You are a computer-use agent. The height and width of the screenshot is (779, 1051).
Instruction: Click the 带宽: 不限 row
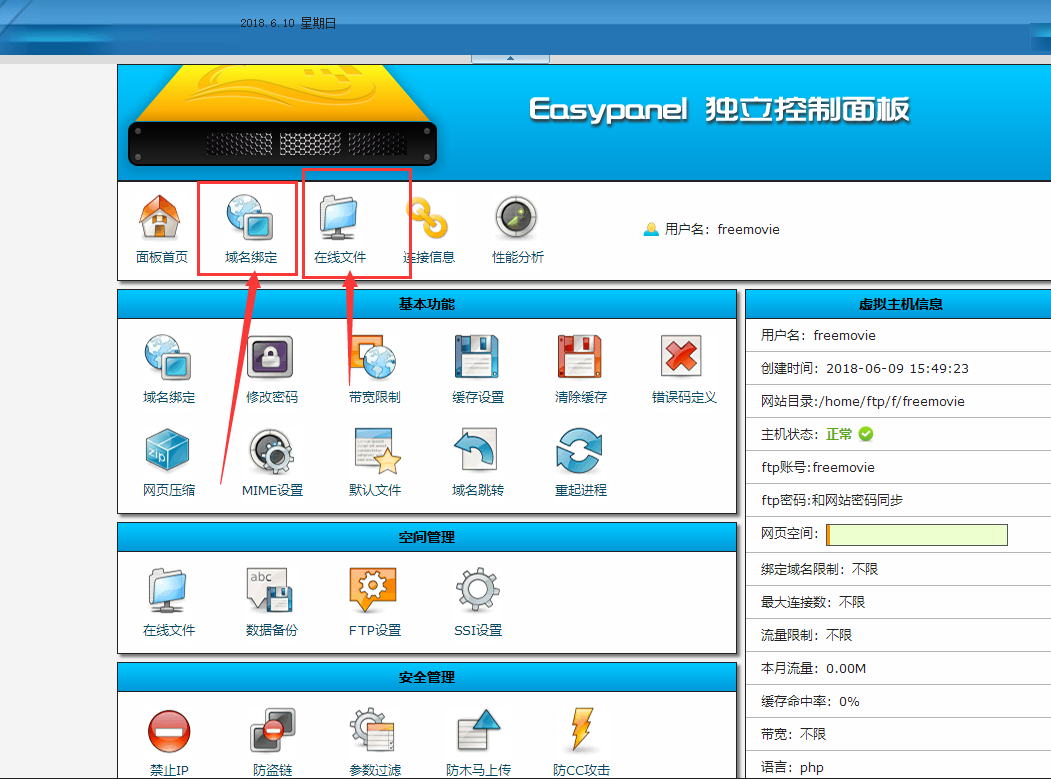pyautogui.click(x=899, y=734)
